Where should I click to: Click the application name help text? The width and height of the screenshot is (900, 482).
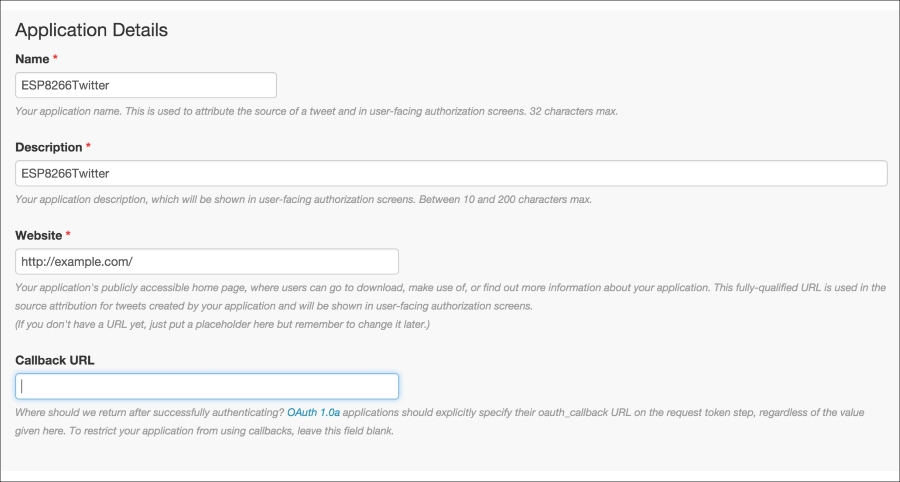coord(316,111)
